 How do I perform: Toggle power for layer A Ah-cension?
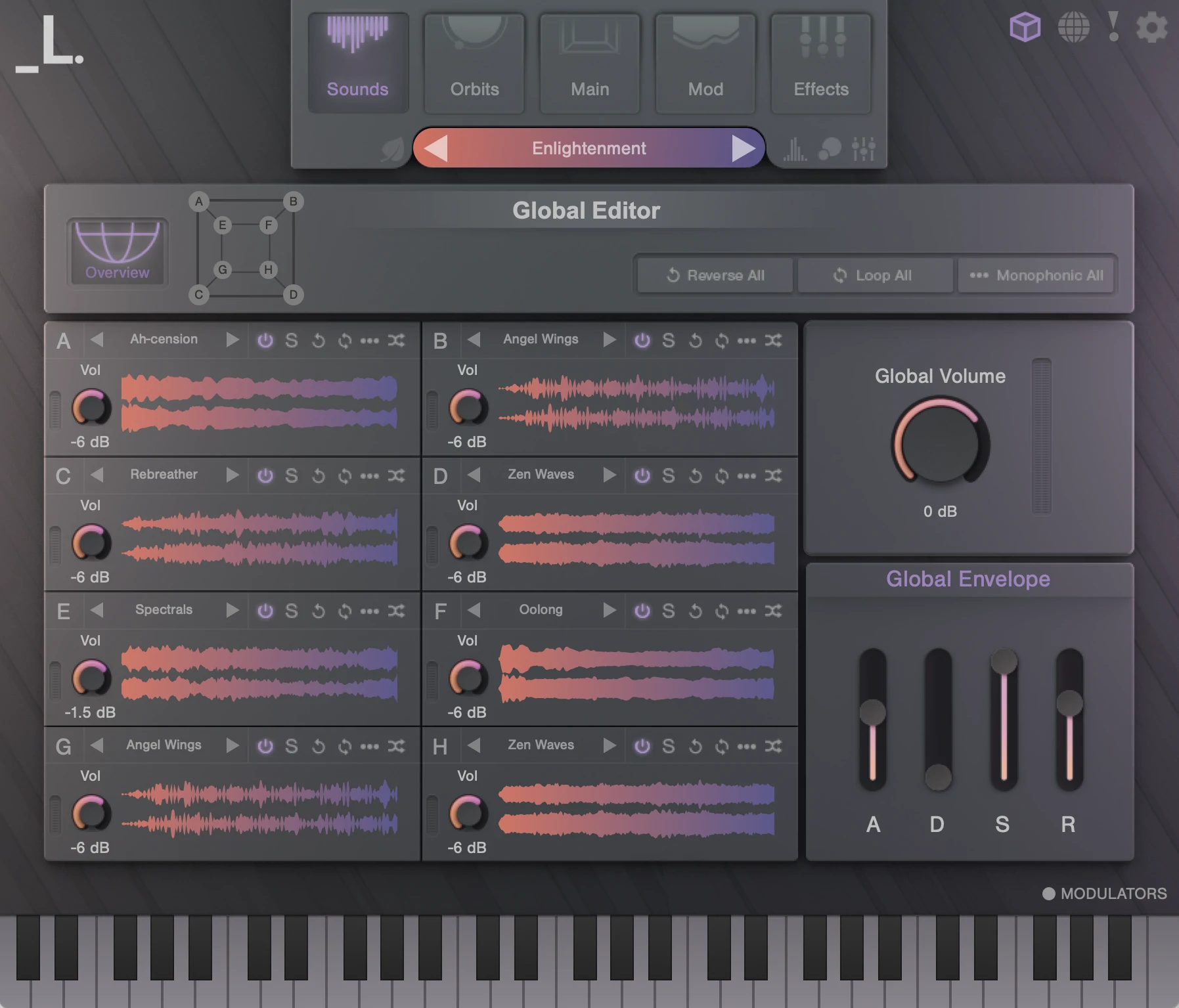[x=265, y=340]
